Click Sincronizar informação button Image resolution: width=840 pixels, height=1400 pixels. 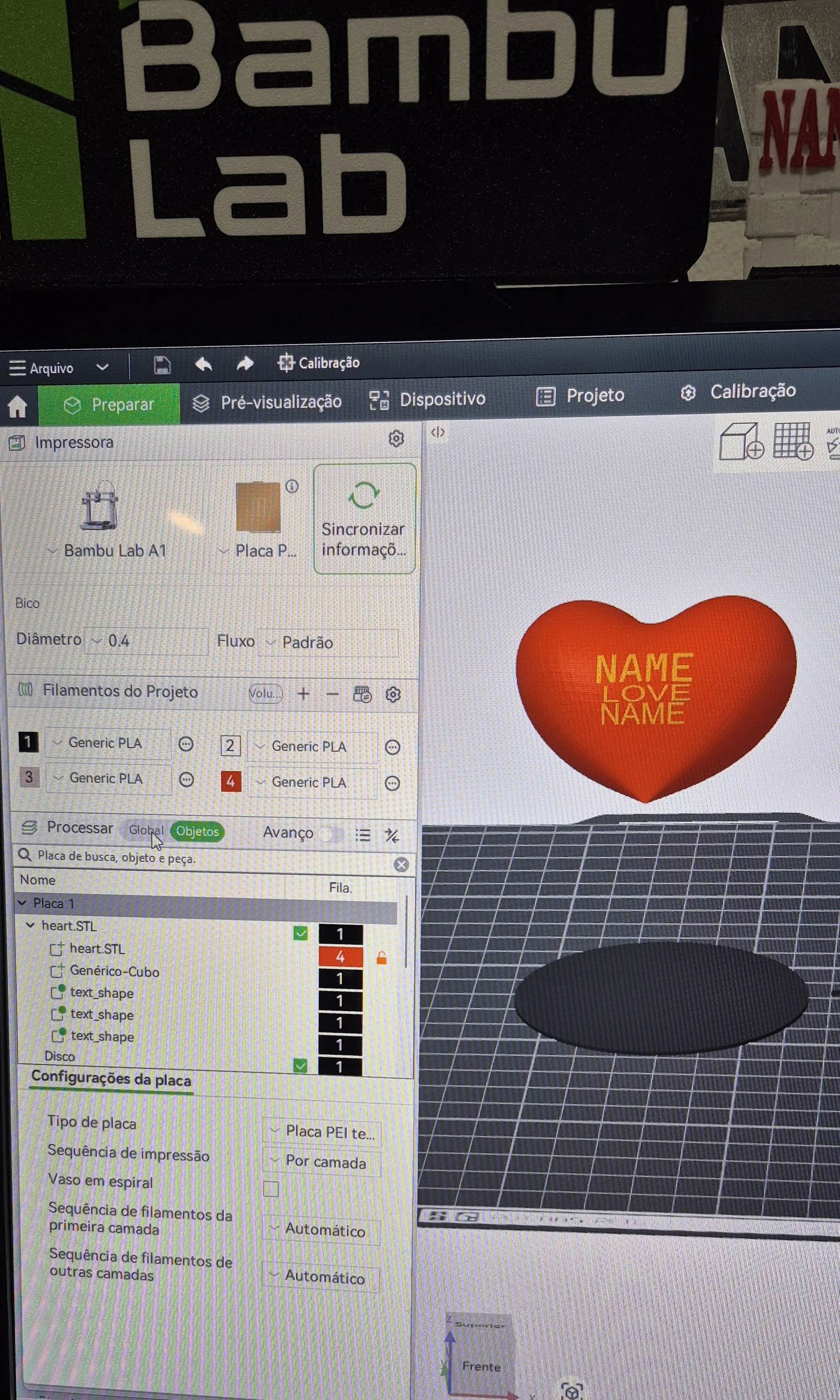point(365,518)
